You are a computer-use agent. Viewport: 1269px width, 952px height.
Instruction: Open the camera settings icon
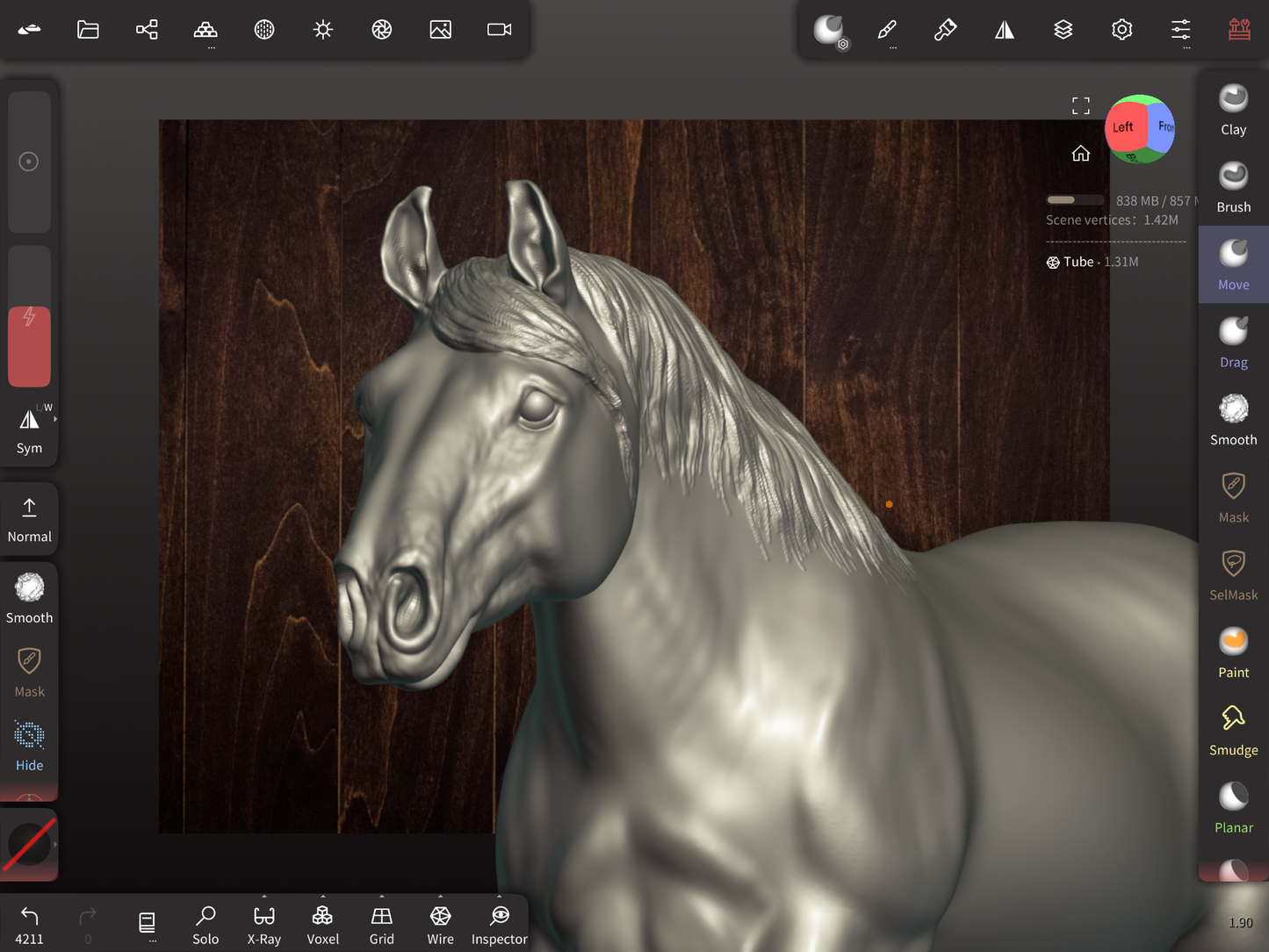tap(499, 30)
